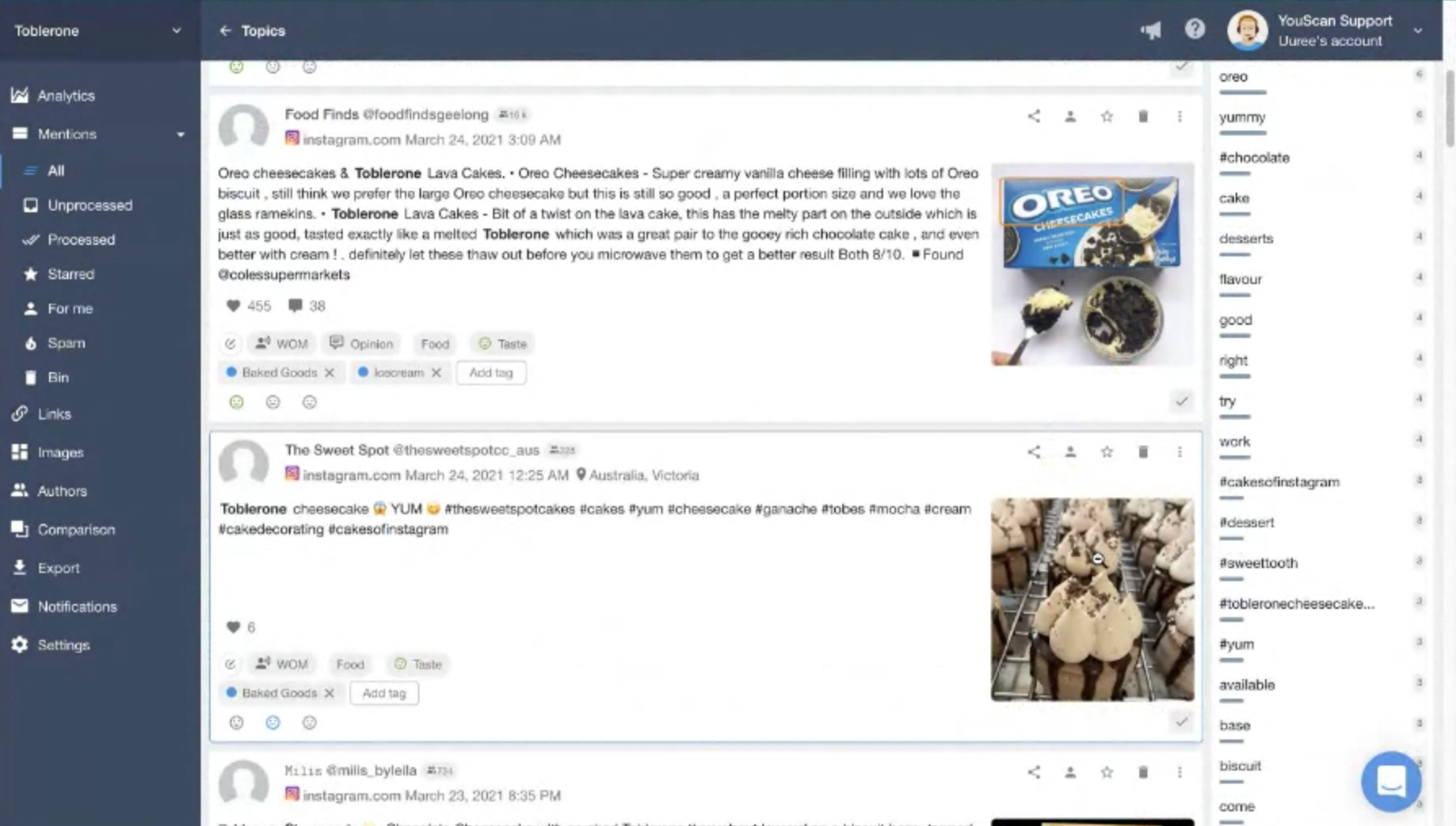Open more options for Milis post
This screenshot has width=1456, height=826.
coord(1179,771)
